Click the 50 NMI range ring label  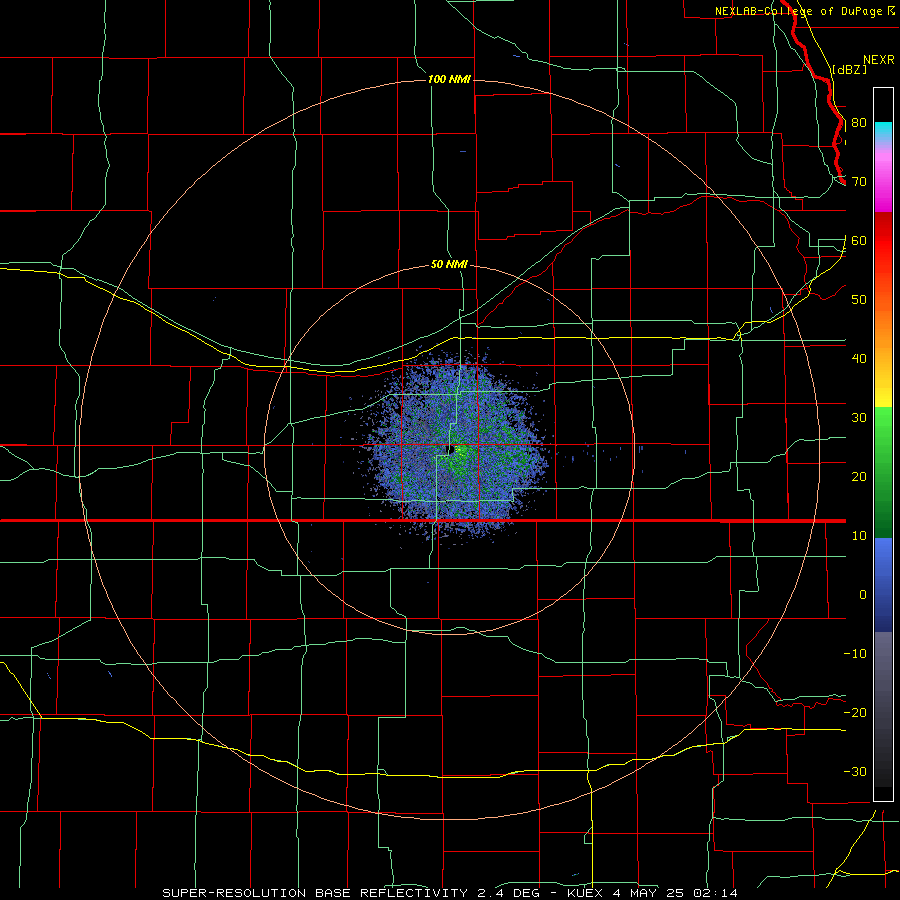click(x=449, y=264)
